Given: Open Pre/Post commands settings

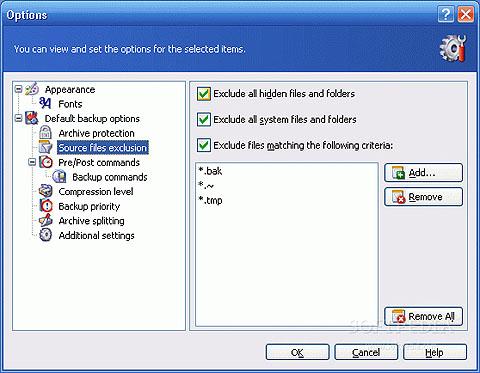Looking at the screenshot, I should [x=99, y=162].
